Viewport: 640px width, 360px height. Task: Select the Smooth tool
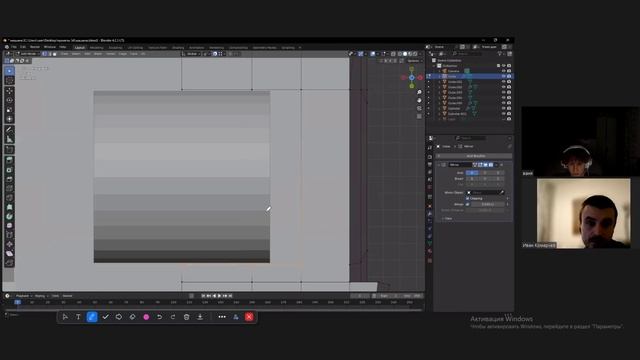(9, 226)
